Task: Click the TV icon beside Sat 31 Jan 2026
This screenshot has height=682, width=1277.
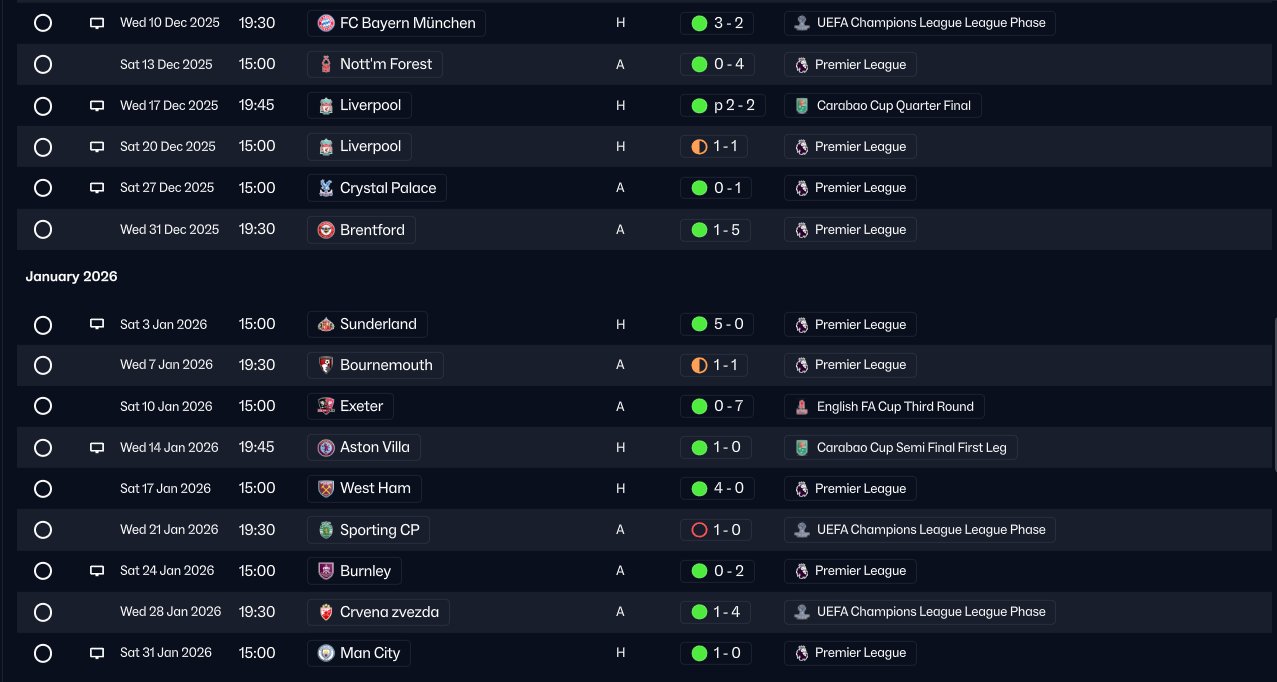Action: tap(97, 653)
